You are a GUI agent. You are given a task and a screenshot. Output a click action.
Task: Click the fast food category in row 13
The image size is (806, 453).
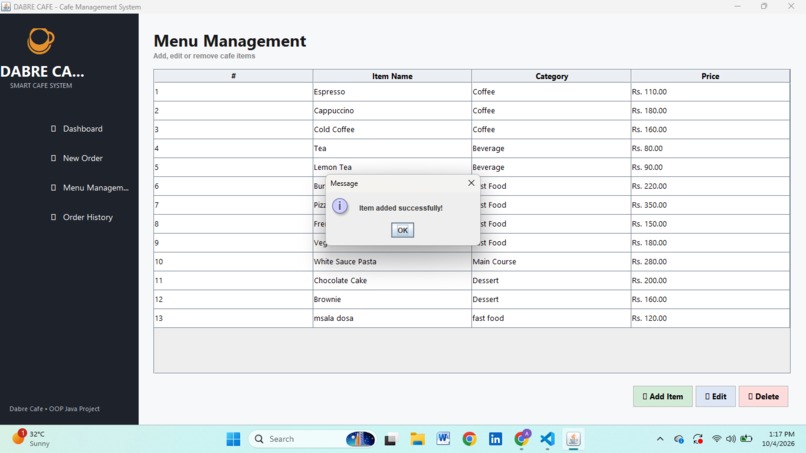coord(551,318)
